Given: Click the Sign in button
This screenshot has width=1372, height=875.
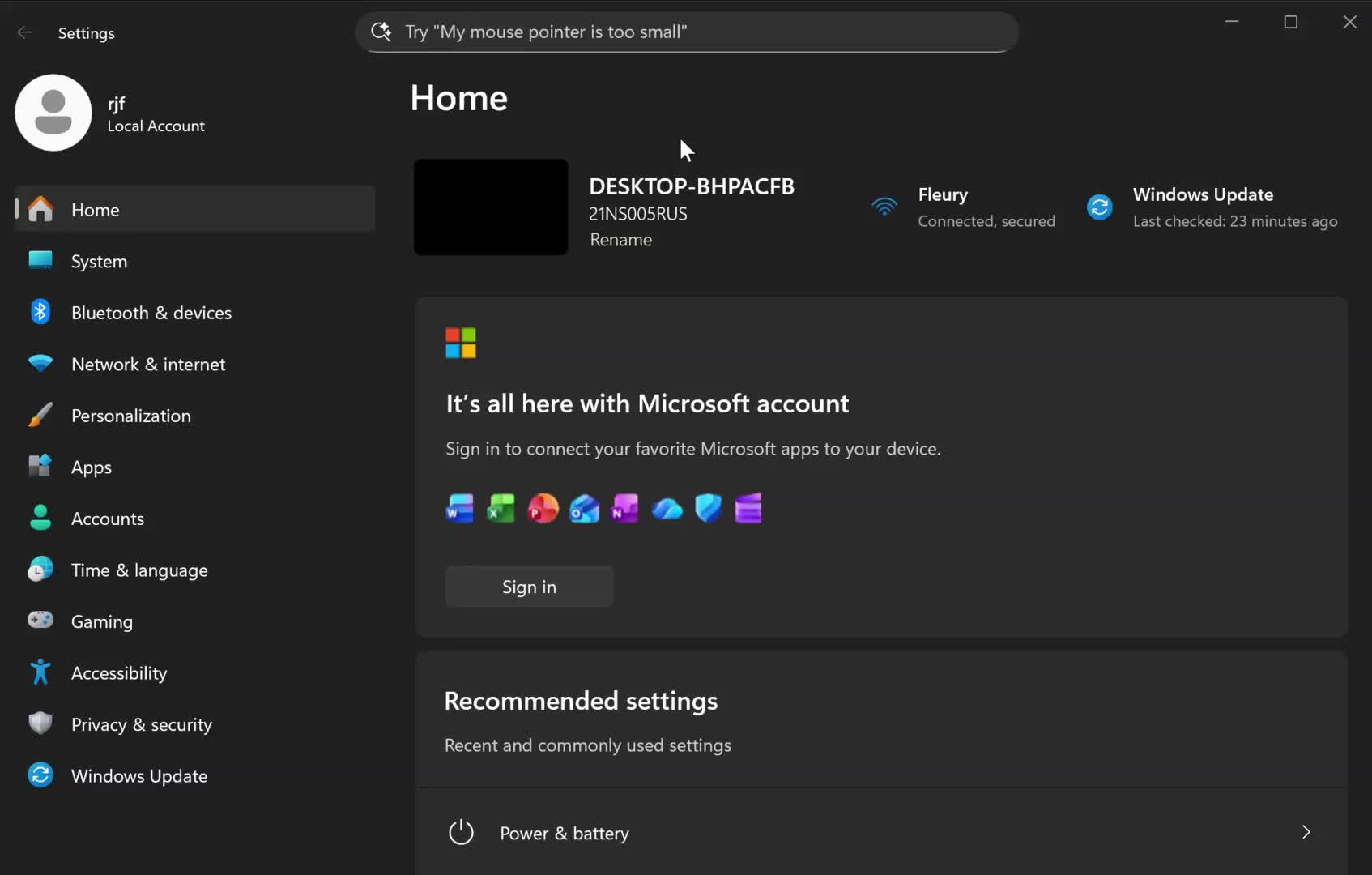Looking at the screenshot, I should point(529,586).
